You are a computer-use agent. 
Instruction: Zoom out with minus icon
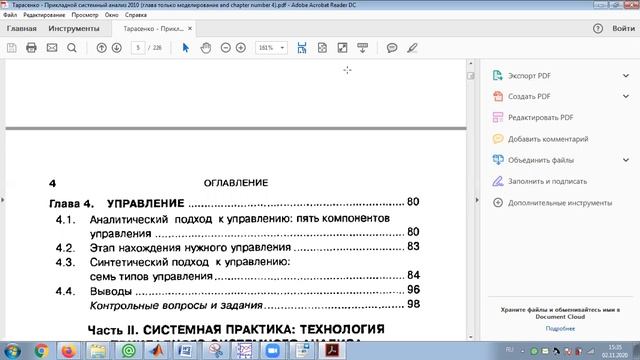[x=226, y=48]
